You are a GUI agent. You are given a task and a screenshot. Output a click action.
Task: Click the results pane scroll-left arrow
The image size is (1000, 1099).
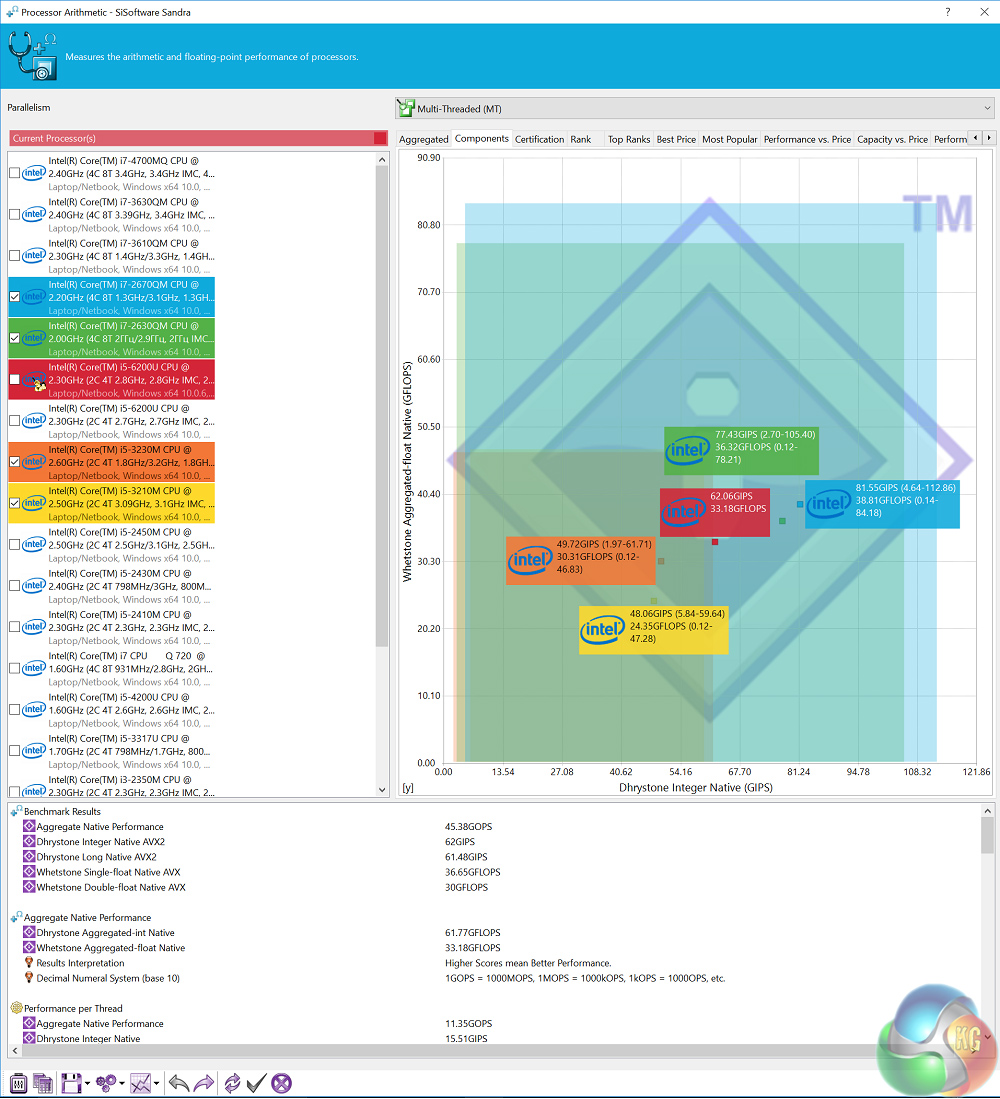(15, 1051)
